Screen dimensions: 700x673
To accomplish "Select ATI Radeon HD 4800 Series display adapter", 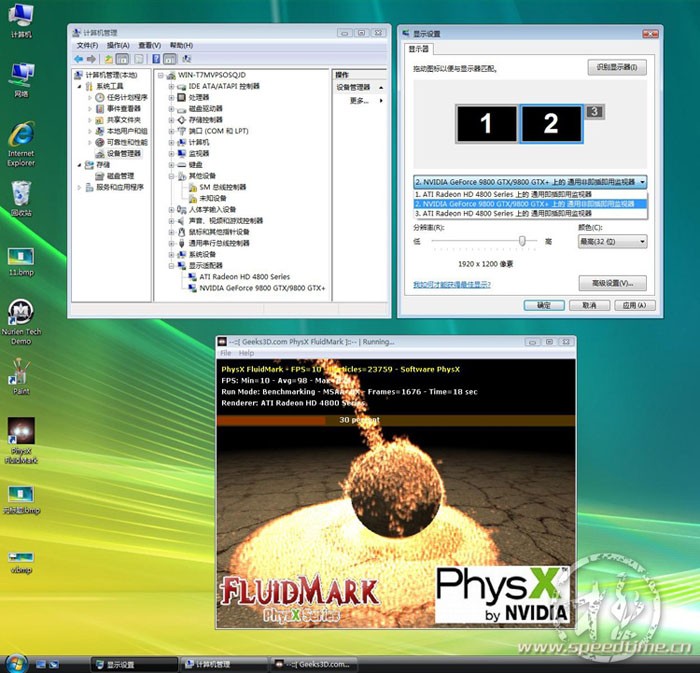I will point(239,277).
